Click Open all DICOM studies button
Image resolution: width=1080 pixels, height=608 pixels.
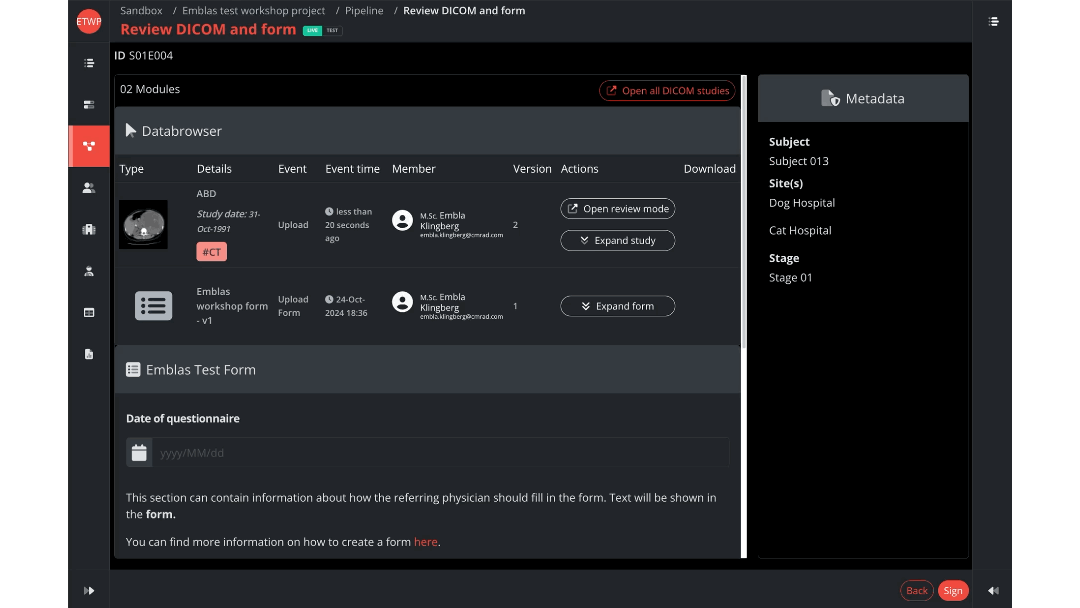coord(667,91)
